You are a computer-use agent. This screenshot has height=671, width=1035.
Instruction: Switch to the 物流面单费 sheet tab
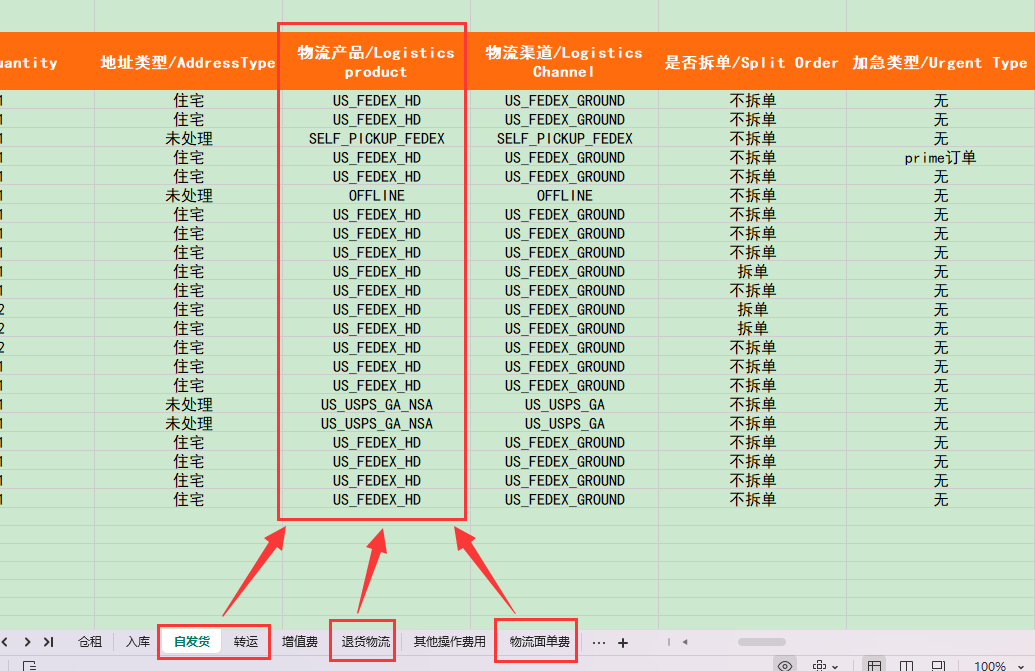coord(539,641)
